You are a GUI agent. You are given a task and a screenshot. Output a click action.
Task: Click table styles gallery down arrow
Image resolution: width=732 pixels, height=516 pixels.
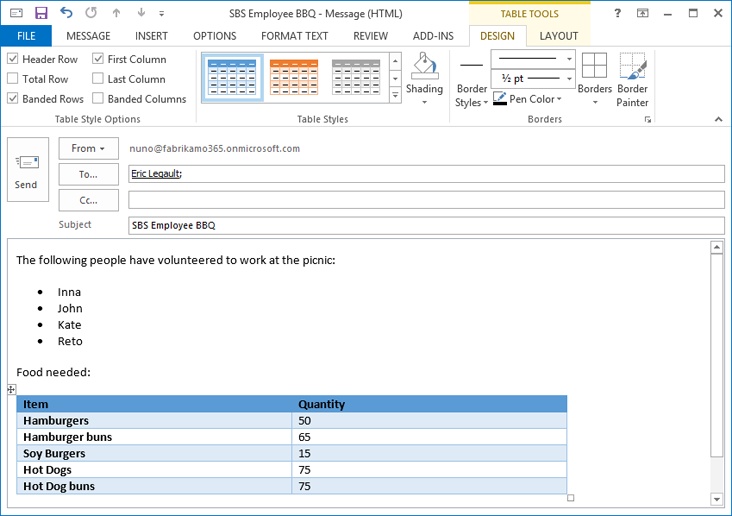[x=395, y=78]
